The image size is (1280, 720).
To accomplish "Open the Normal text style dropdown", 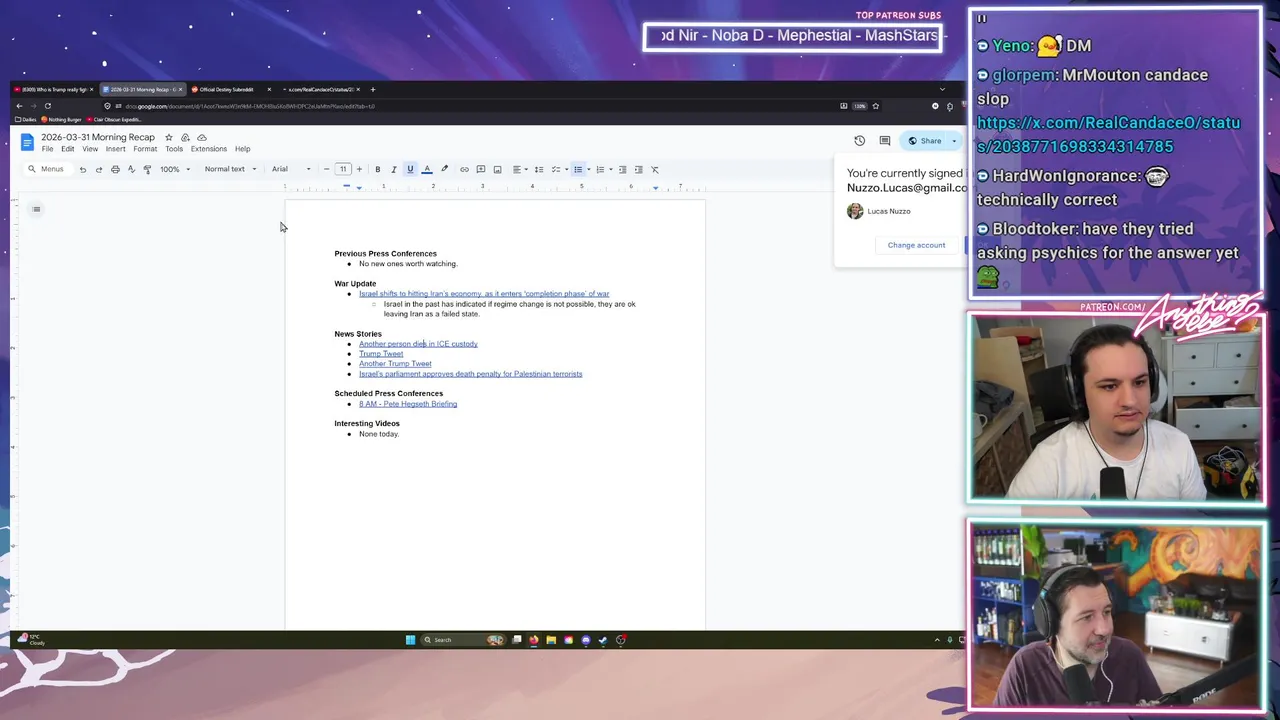I will coord(230,169).
